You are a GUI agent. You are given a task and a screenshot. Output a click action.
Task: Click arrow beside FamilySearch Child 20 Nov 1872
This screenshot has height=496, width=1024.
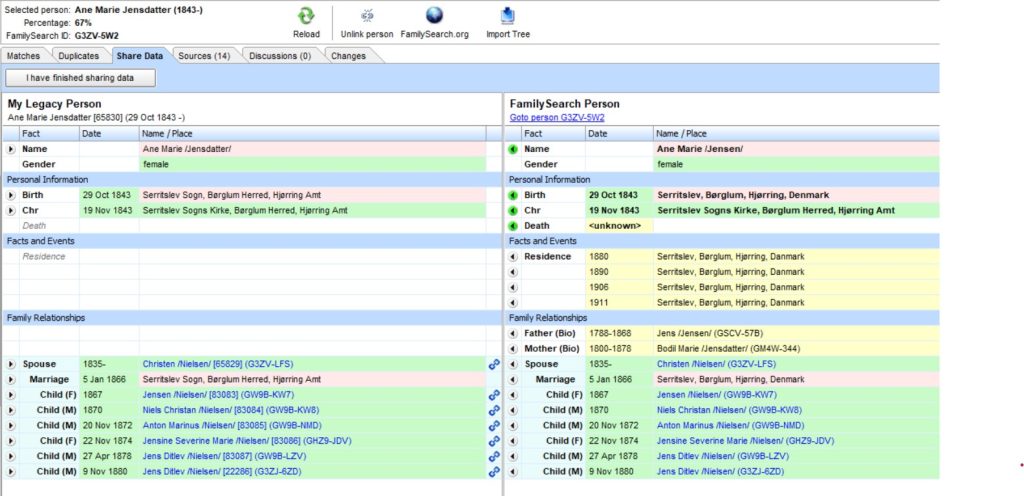[513, 426]
